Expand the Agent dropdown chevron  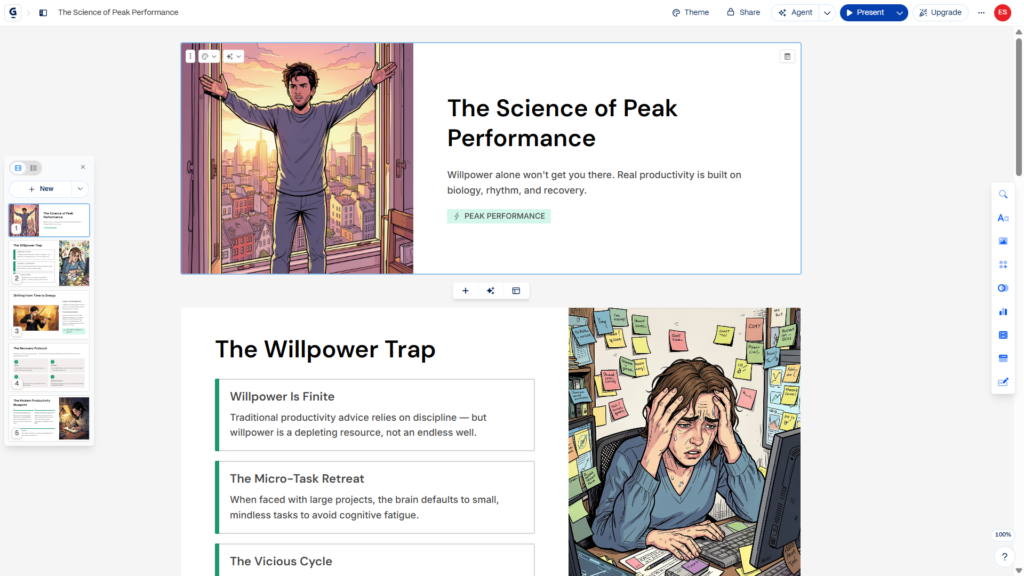827,12
